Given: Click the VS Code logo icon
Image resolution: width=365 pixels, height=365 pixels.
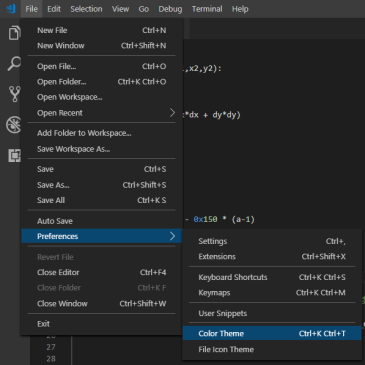Looking at the screenshot, I should tap(11, 8).
